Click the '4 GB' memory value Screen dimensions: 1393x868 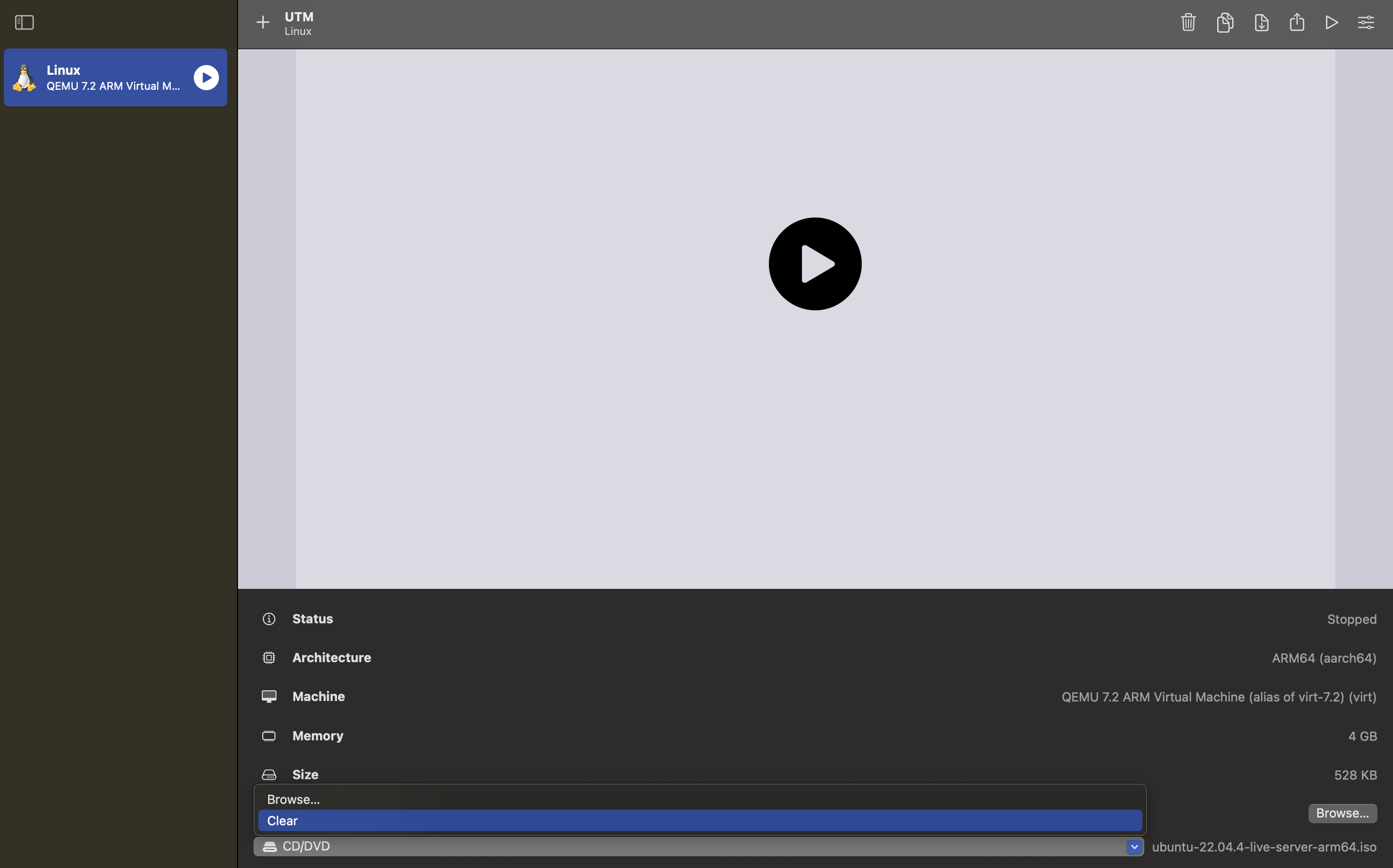click(1362, 736)
